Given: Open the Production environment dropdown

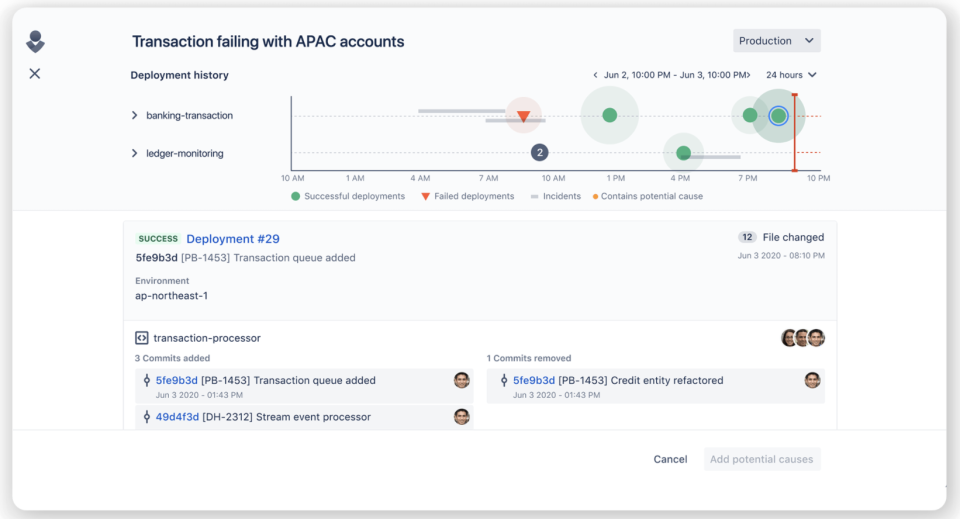Looking at the screenshot, I should [777, 41].
